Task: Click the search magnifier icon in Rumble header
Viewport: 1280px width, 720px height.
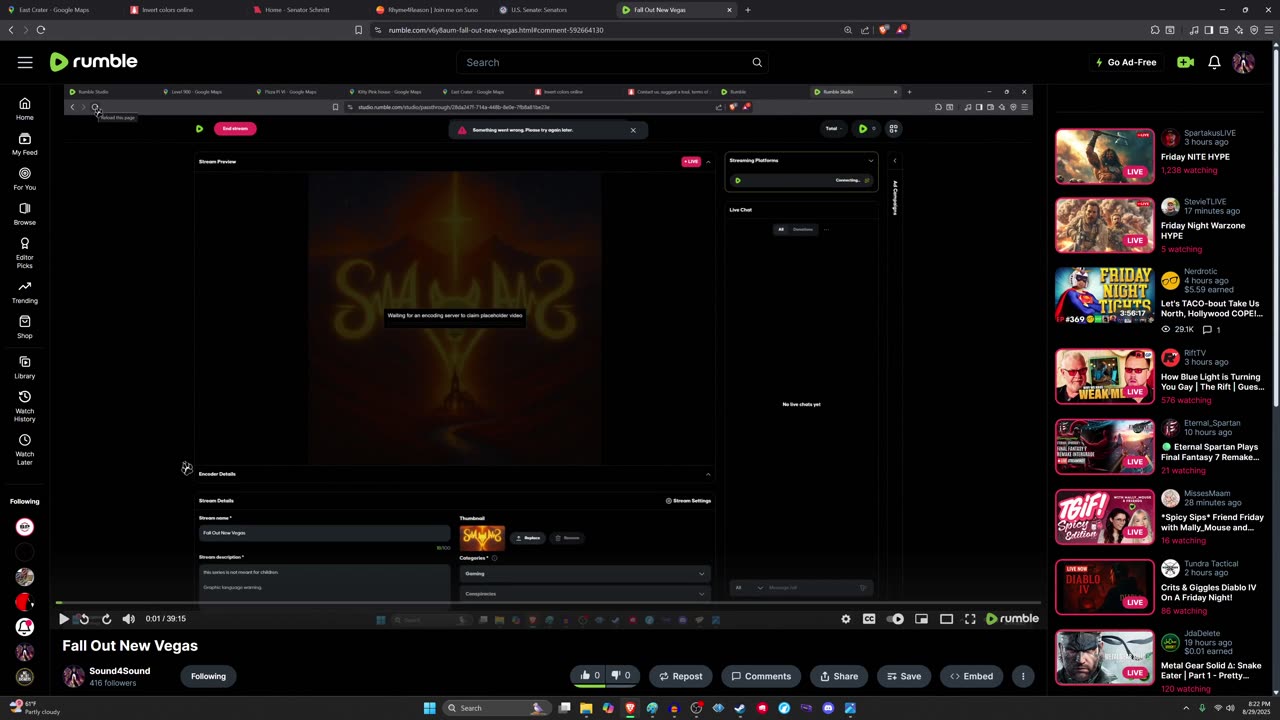Action: [757, 62]
